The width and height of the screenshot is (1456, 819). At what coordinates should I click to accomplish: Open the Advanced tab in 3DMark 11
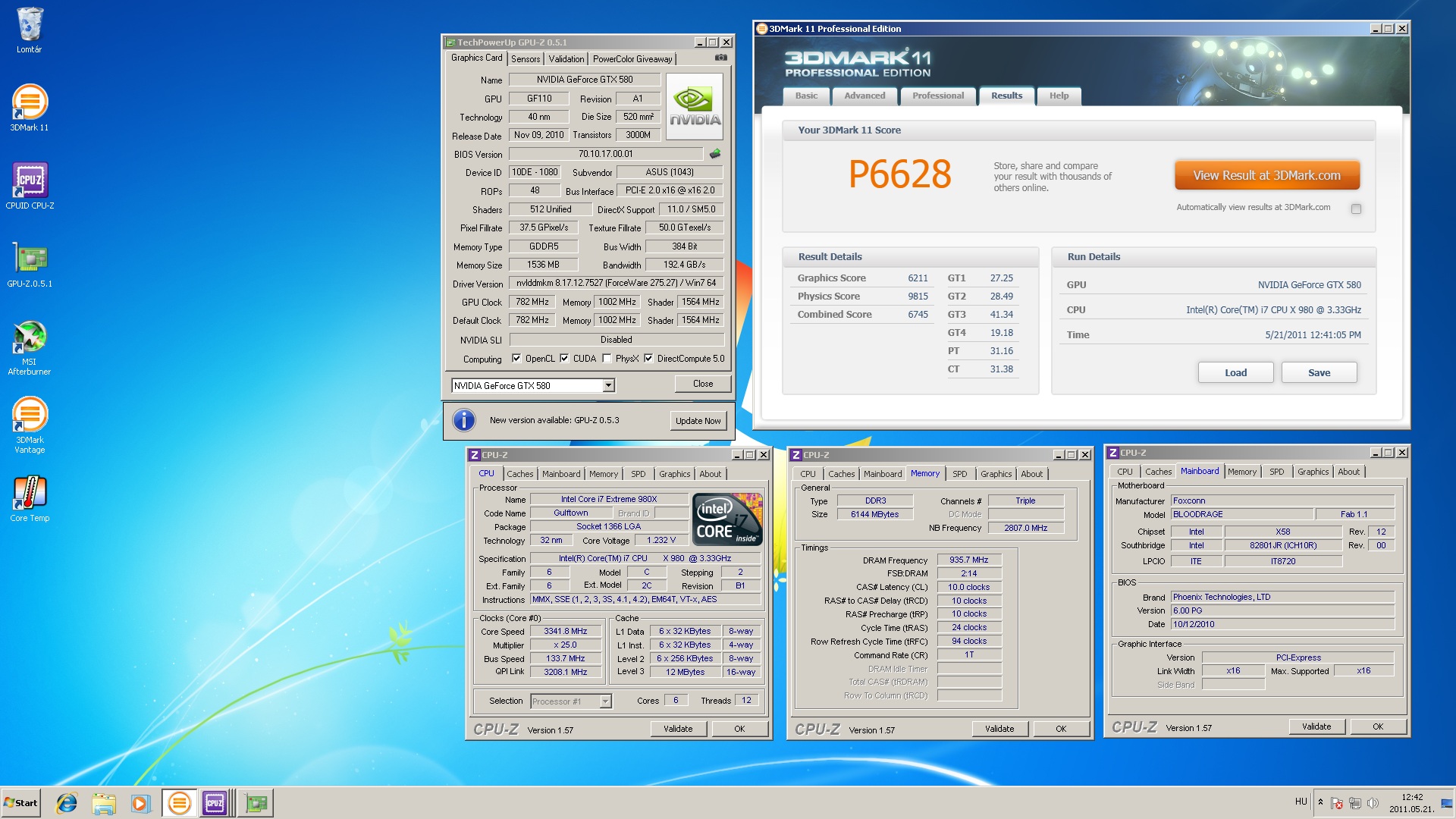pos(864,96)
